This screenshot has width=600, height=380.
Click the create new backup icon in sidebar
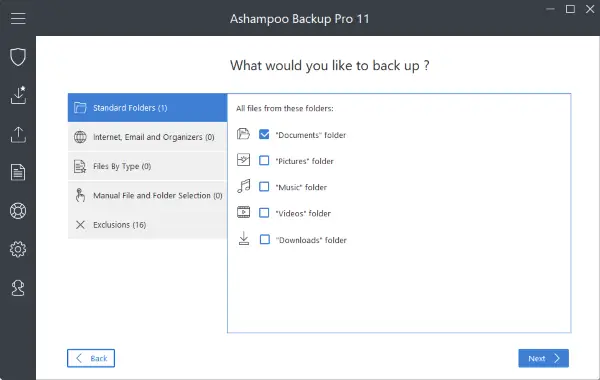coord(18,95)
